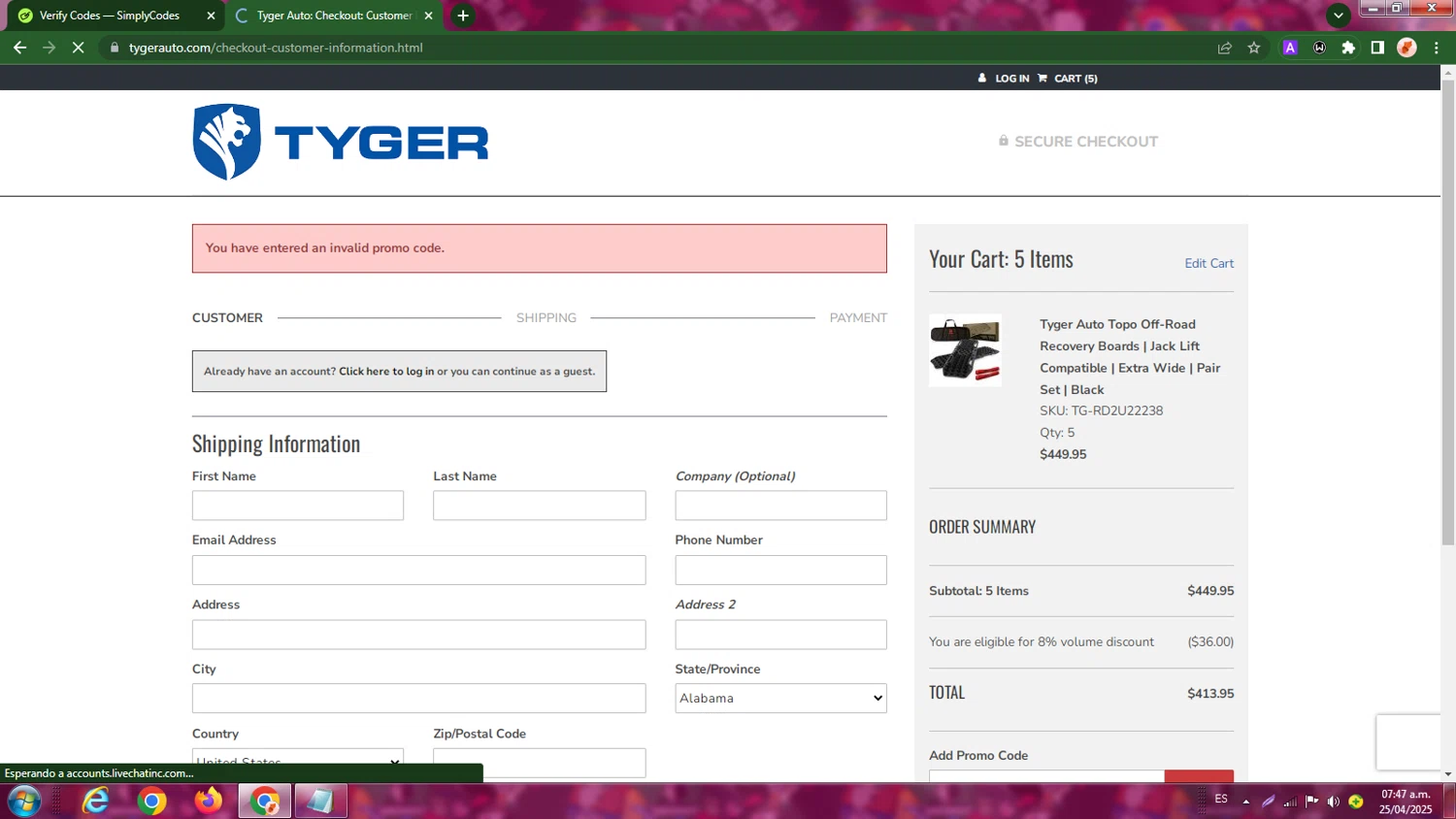This screenshot has height=819, width=1456.
Task: Click the red promo apply button
Action: [x=1199, y=776]
